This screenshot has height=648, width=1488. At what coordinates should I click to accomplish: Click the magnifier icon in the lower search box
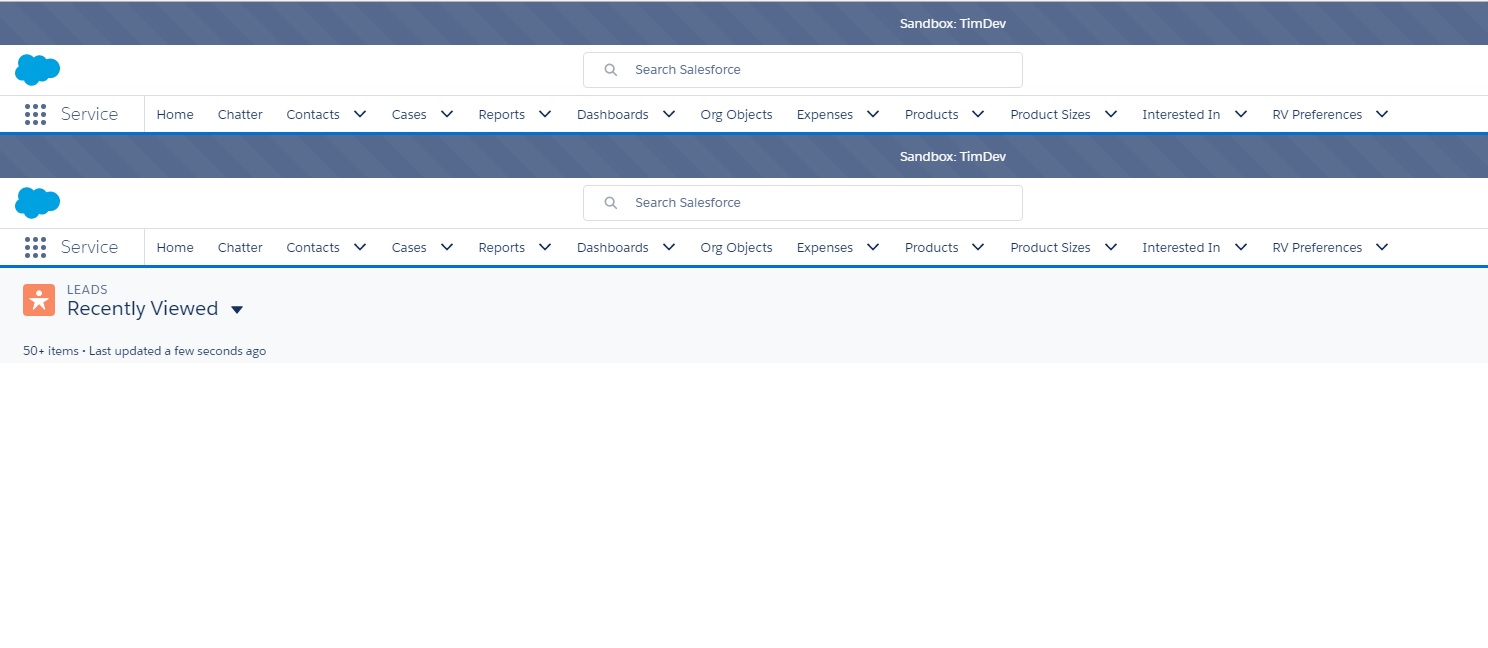(611, 203)
